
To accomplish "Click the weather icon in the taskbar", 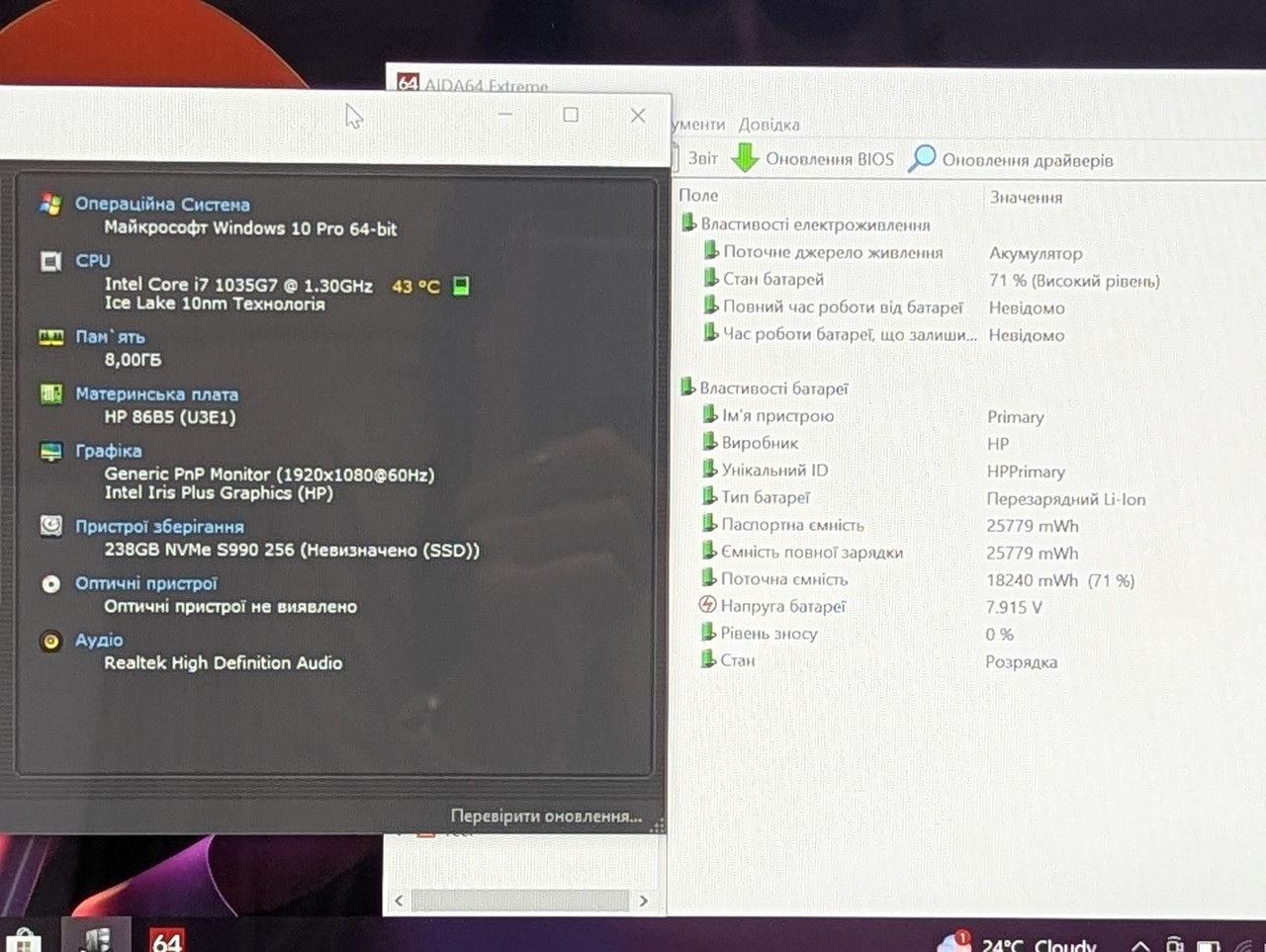I will tap(954, 941).
